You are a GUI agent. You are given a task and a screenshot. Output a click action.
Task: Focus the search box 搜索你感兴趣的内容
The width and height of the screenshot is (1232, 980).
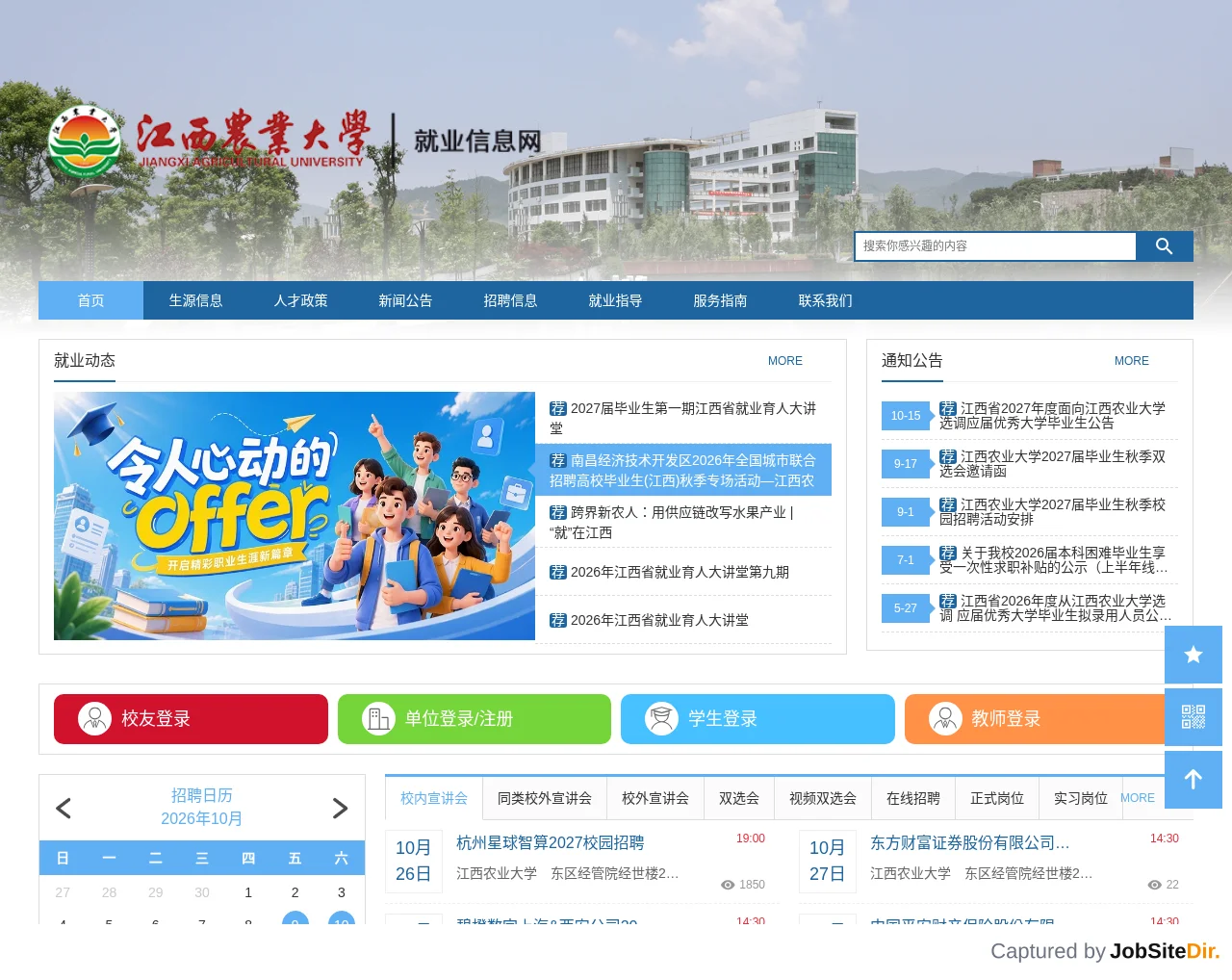[x=995, y=246]
